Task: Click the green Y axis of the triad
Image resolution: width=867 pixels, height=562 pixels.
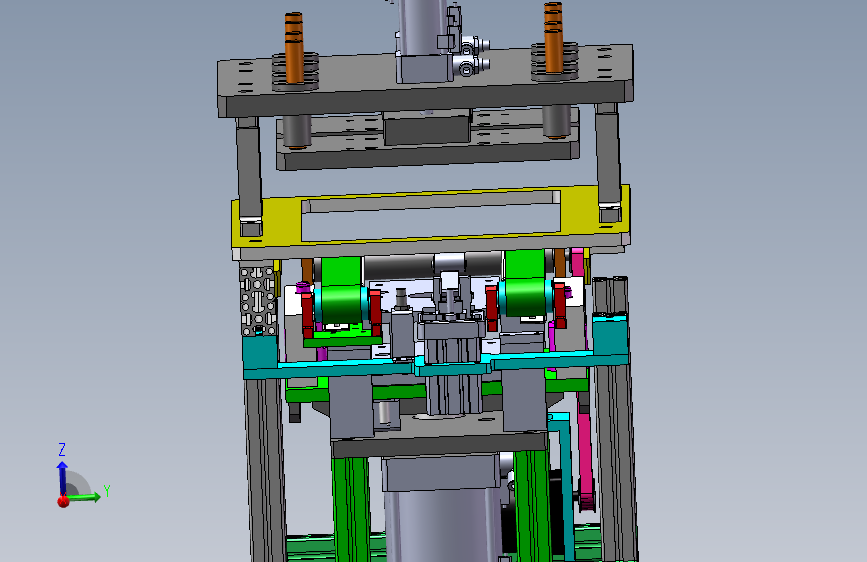Action: (83, 497)
